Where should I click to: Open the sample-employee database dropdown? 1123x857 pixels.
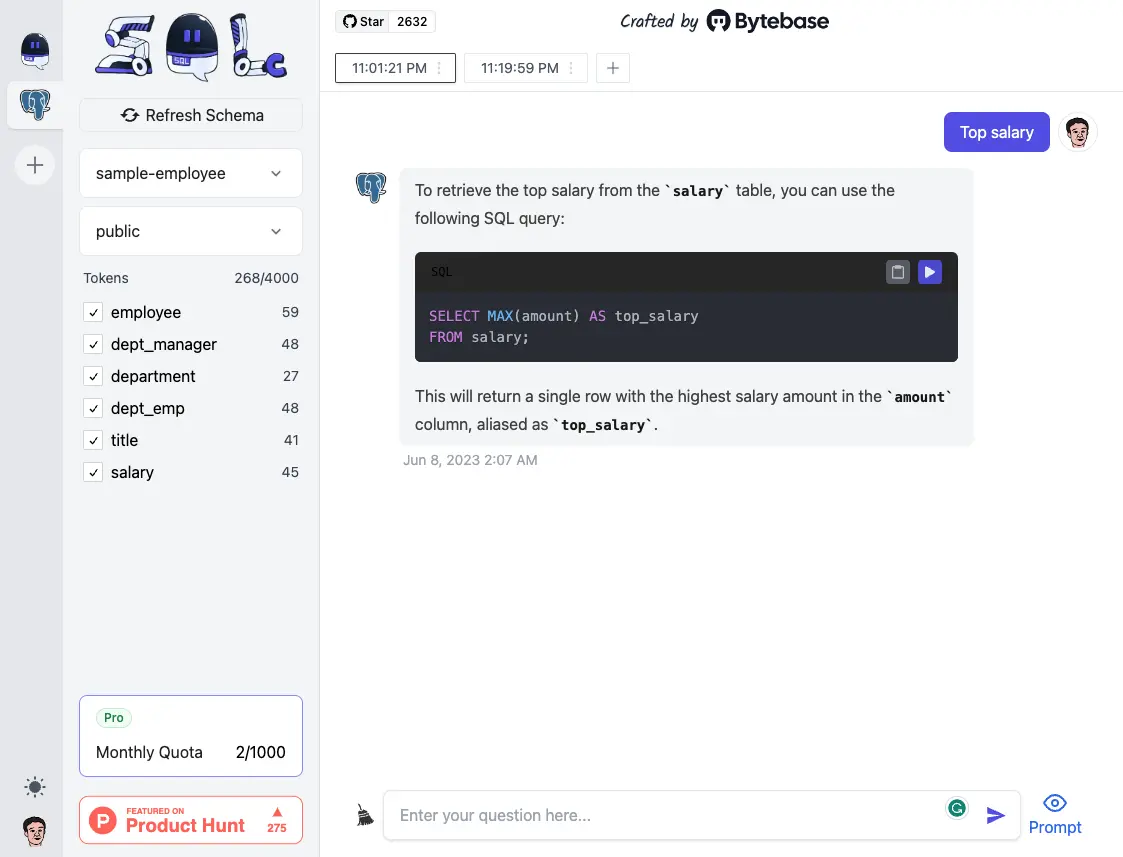[190, 173]
